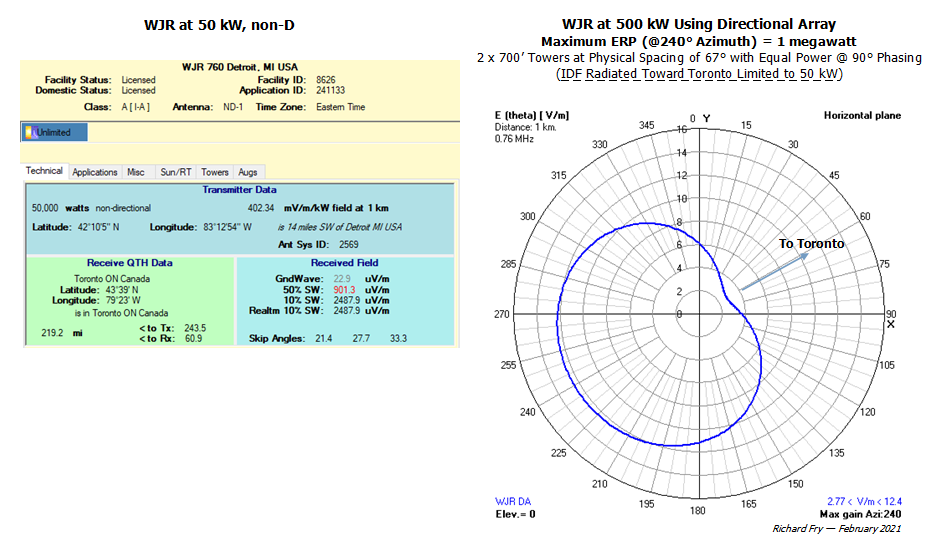Image resolution: width=949 pixels, height=541 pixels.
Task: Click the 10% SW value 2487.9
Action: tap(347, 300)
